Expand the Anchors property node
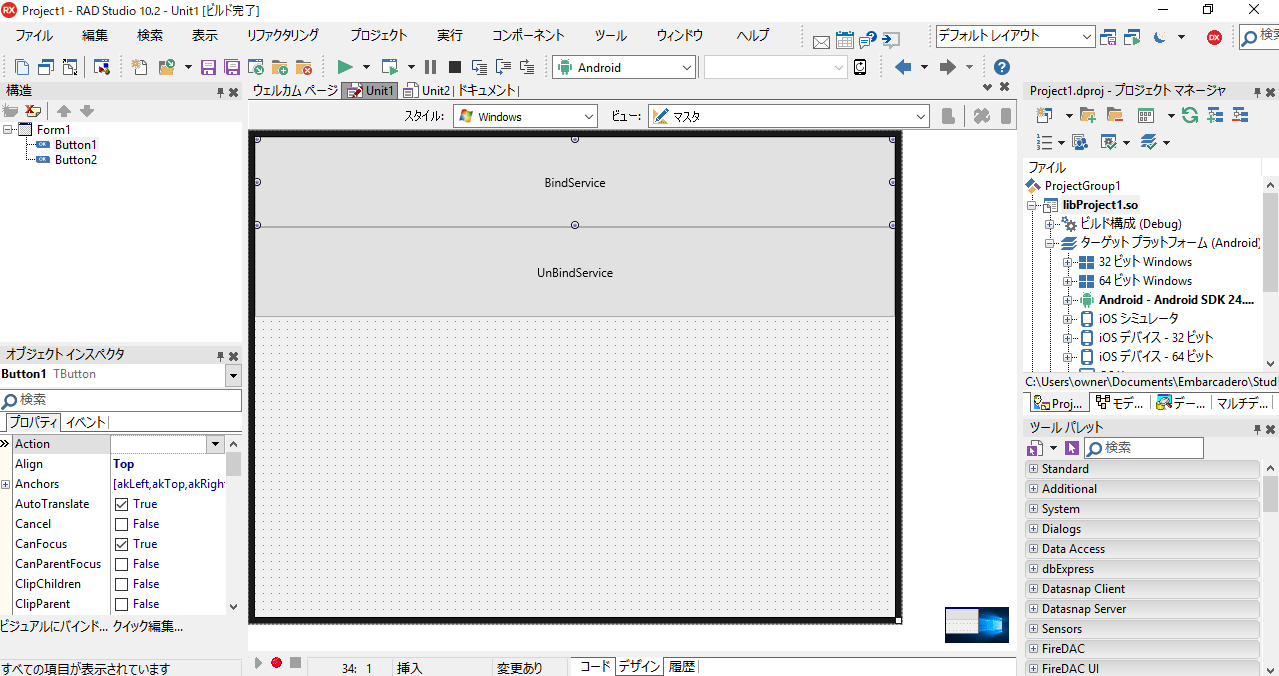Image resolution: width=1279 pixels, height=676 pixels. click(x=6, y=484)
